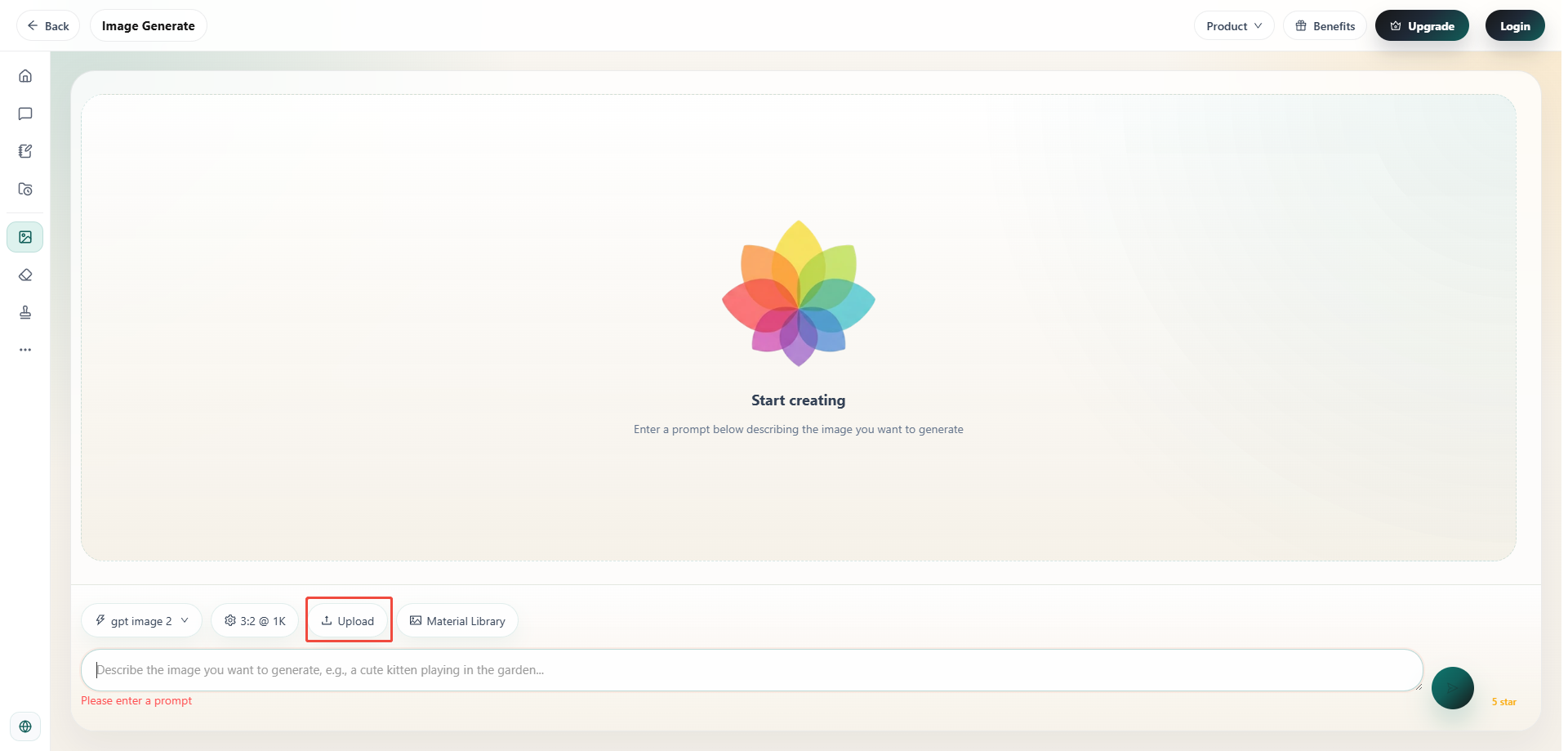The height and width of the screenshot is (751, 1568).
Task: Click the Upgrade button
Action: click(1422, 26)
